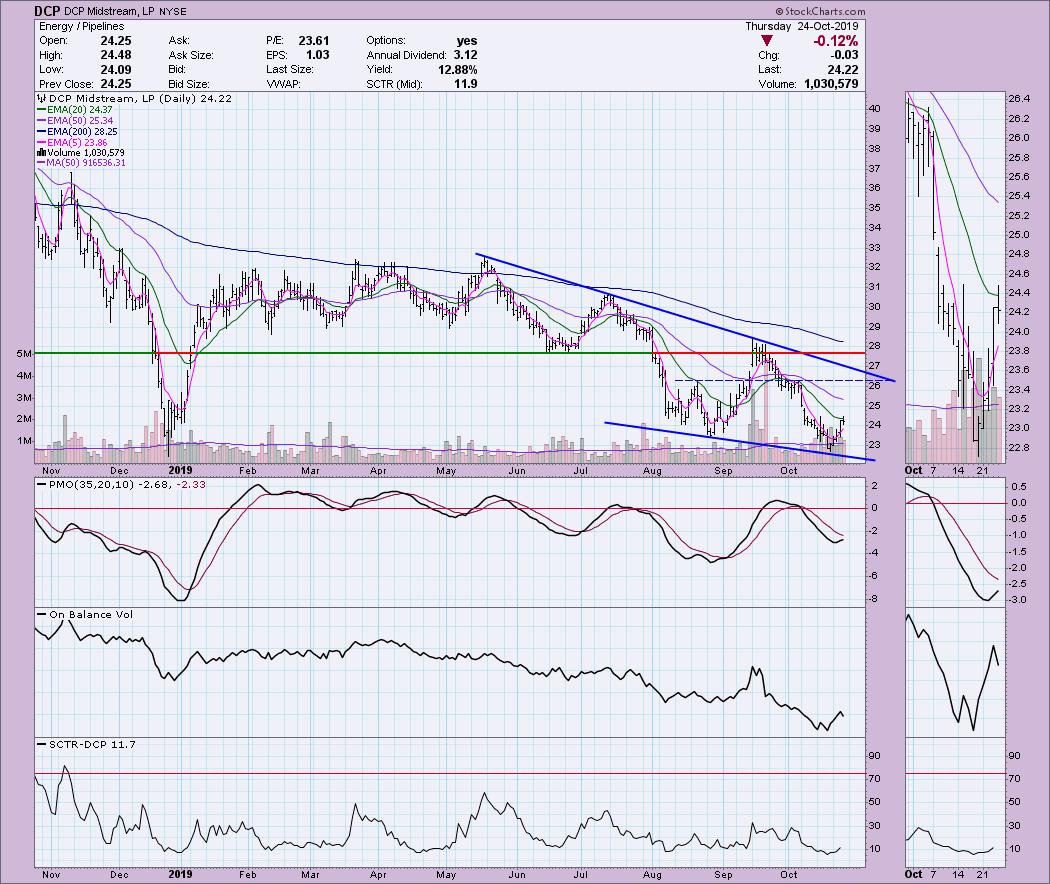Select the percent change -0.12%

tap(835, 41)
